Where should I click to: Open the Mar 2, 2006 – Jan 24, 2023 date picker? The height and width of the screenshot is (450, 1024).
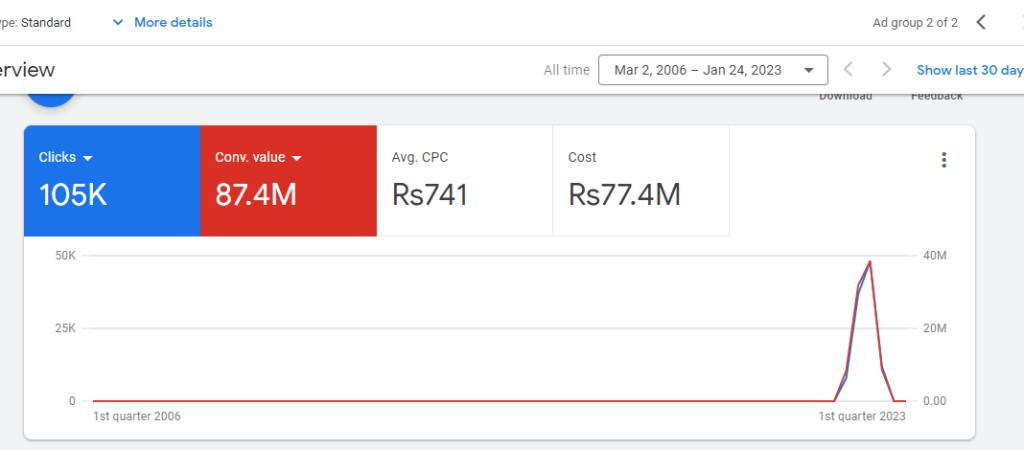(x=712, y=70)
